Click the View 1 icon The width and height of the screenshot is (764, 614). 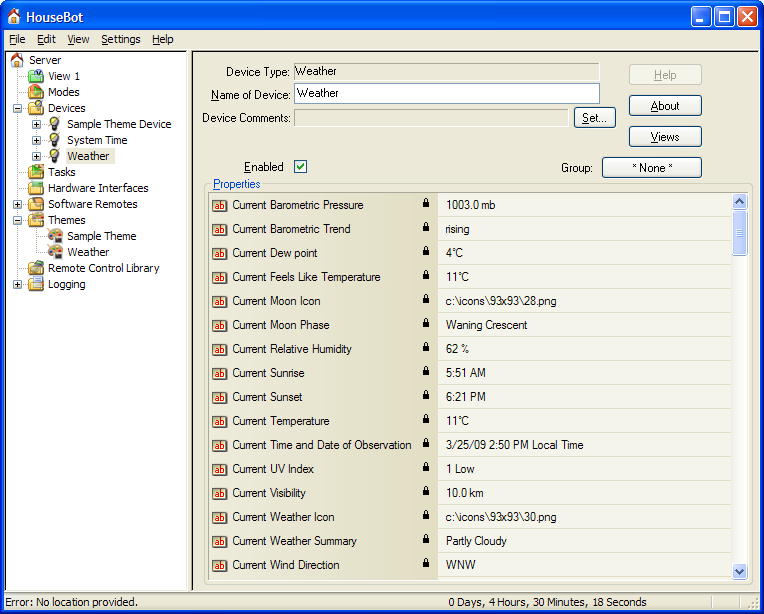point(36,76)
